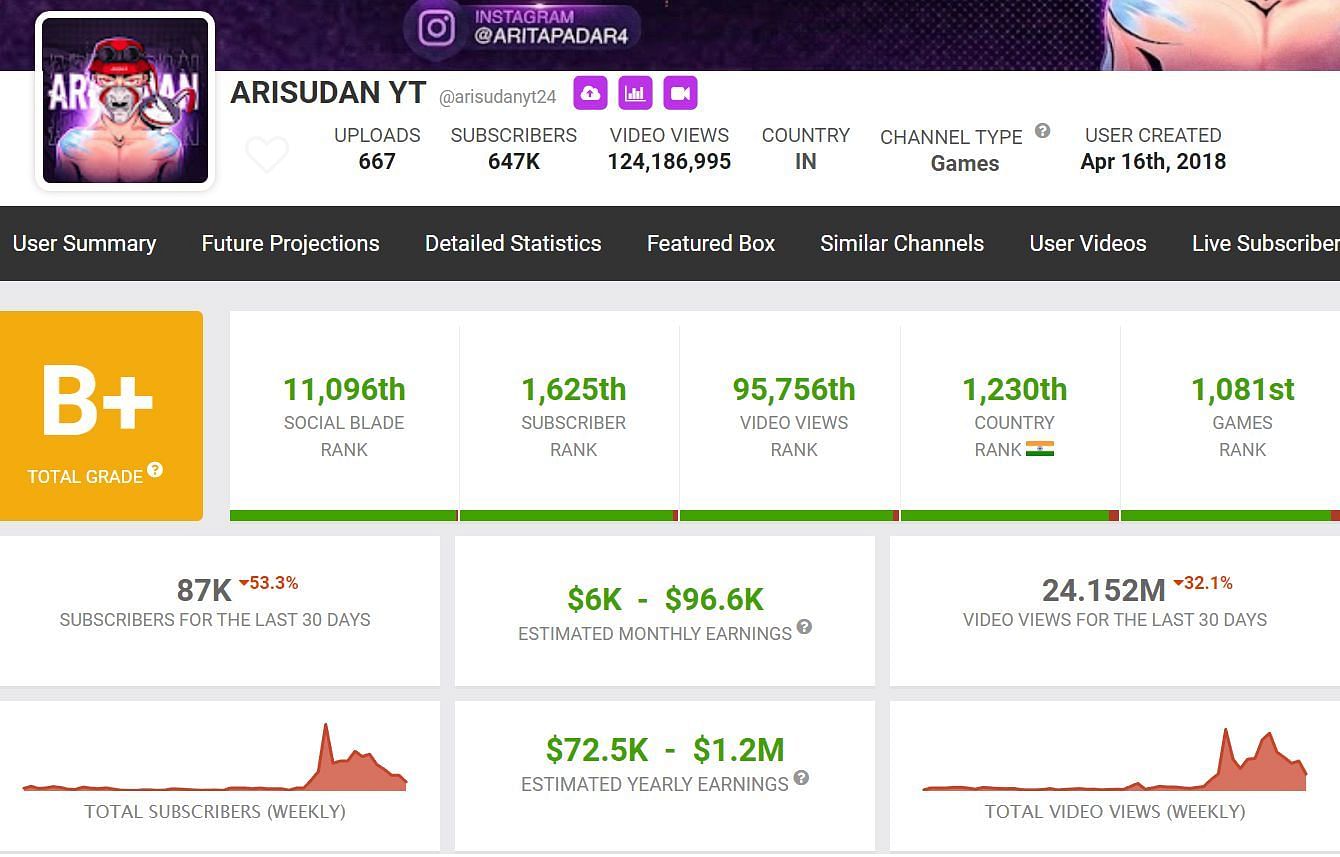
Task: Click the India flag under Country Rank
Action: (1040, 449)
